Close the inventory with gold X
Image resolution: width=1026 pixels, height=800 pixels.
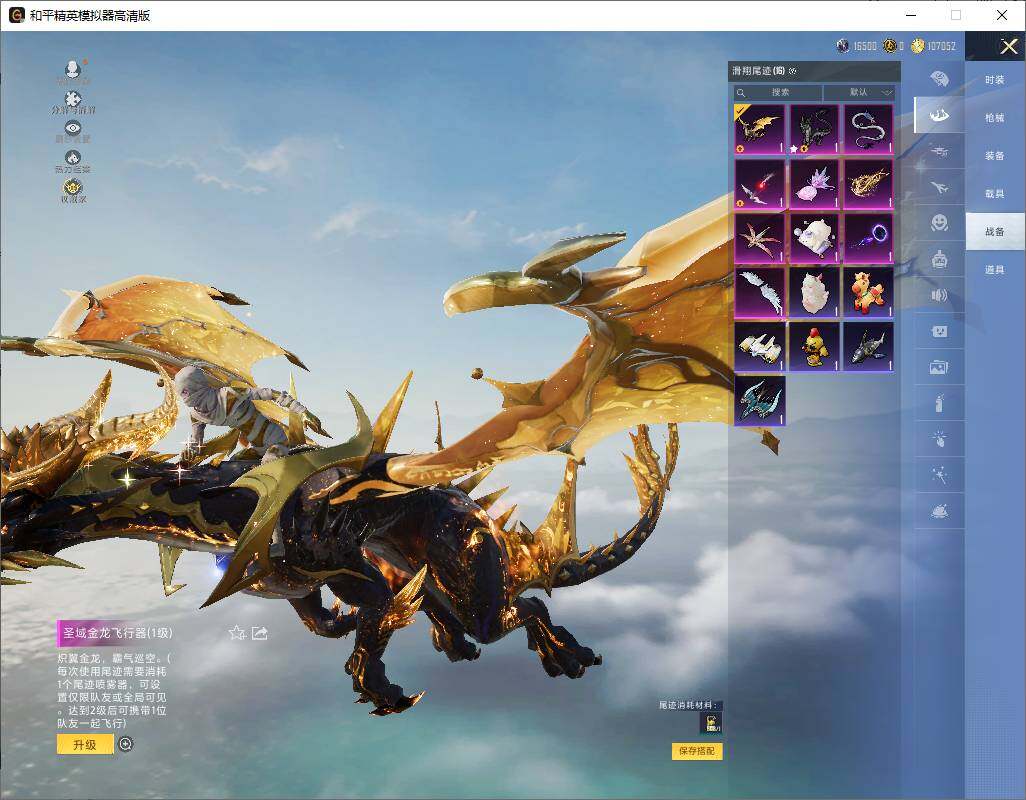click(1008, 46)
